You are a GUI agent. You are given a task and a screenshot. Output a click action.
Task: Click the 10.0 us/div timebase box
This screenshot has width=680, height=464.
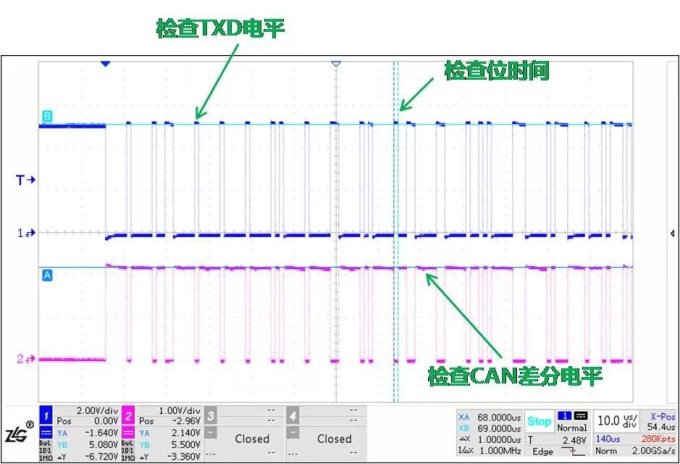[616, 421]
